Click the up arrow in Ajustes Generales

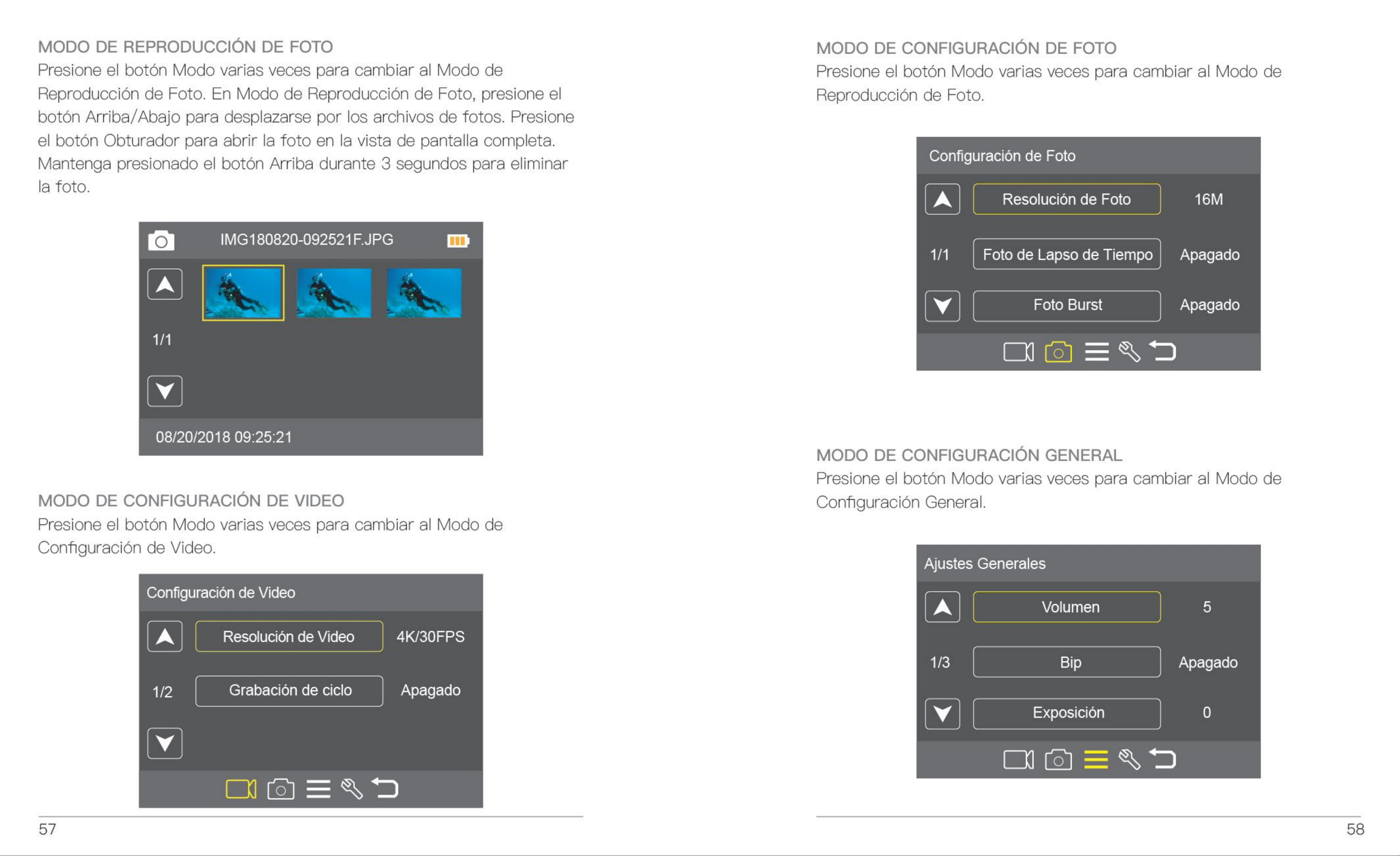coord(942,606)
